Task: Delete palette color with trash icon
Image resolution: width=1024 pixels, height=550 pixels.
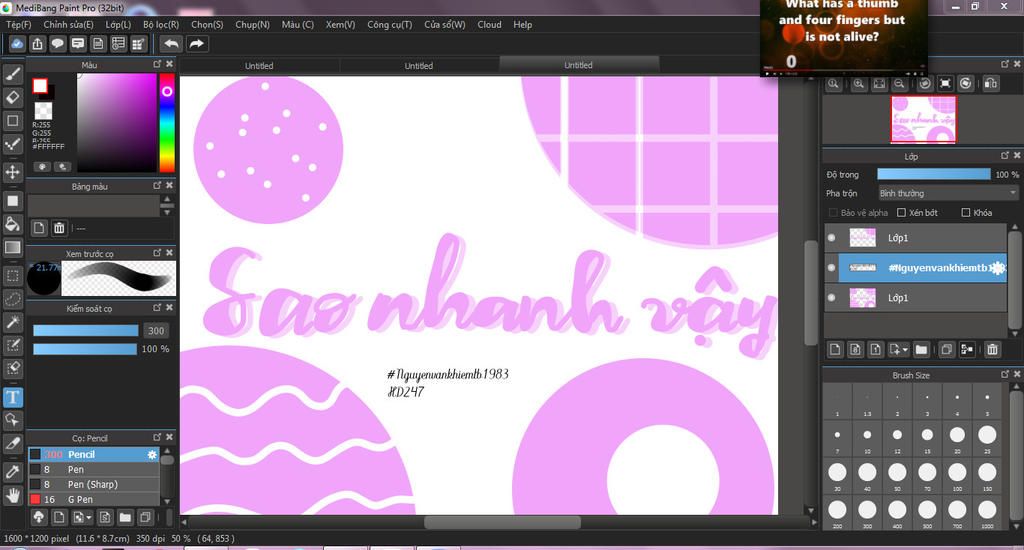Action: pos(59,228)
